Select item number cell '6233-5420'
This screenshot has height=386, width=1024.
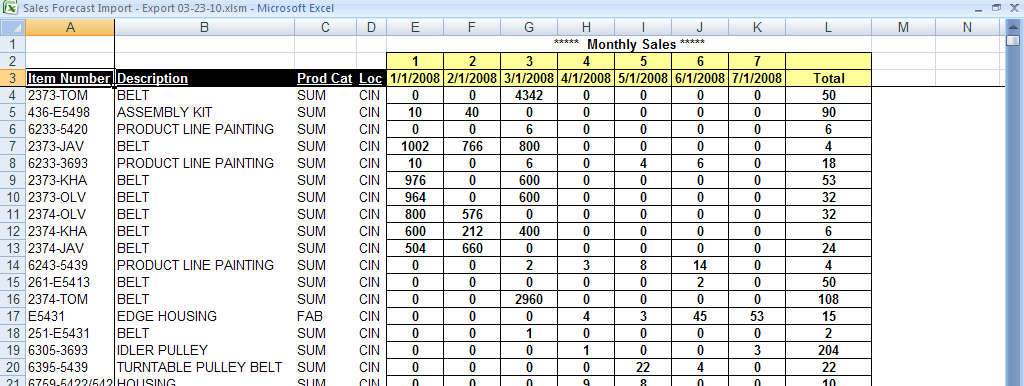click(70, 129)
